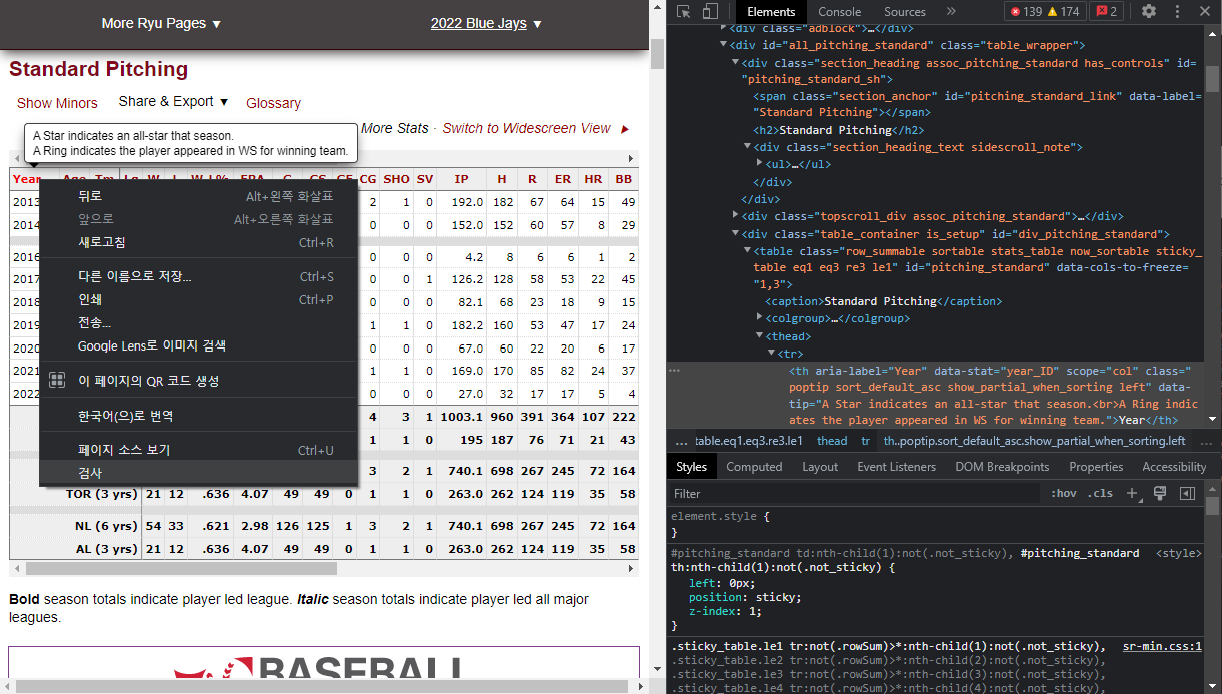The width and height of the screenshot is (1222, 694).
Task: Open the Accessibility tab
Action: coord(1174,467)
